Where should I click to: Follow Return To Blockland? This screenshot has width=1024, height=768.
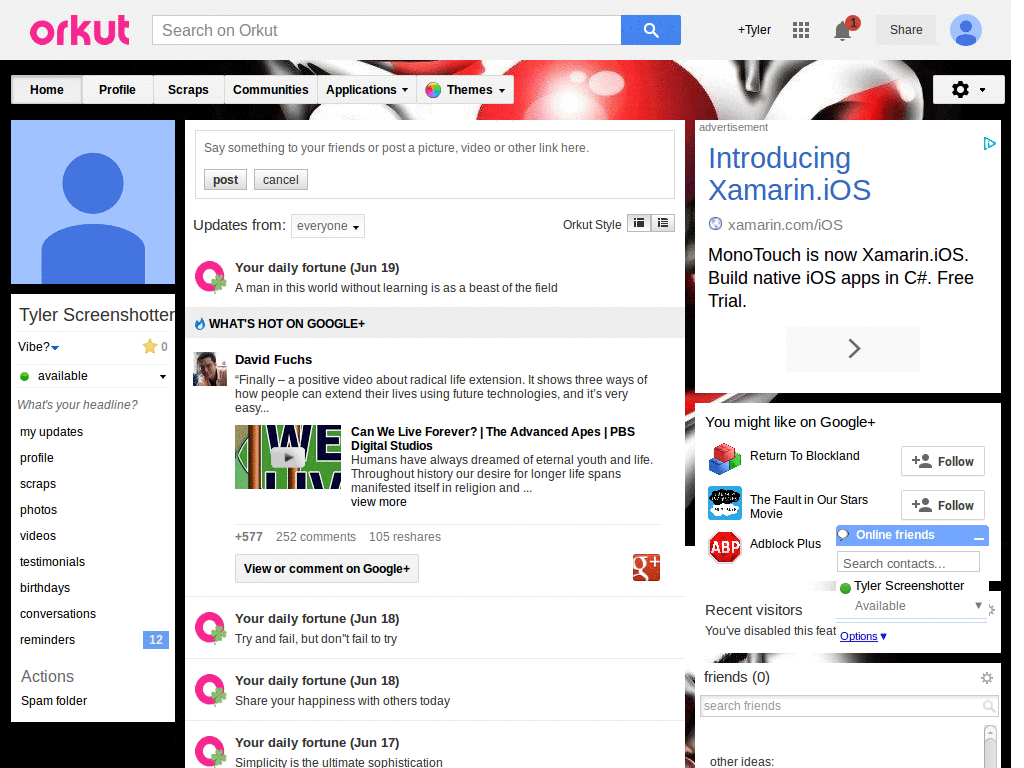942,462
